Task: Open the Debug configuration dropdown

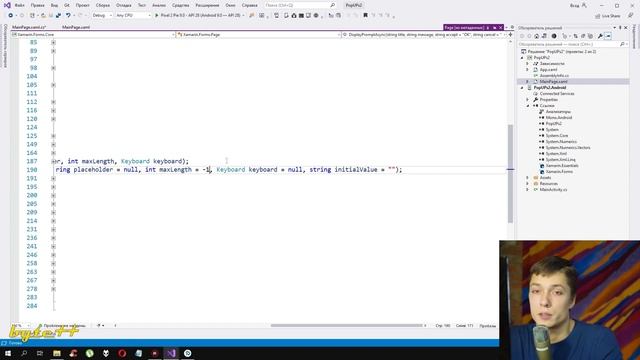Action: [102, 16]
